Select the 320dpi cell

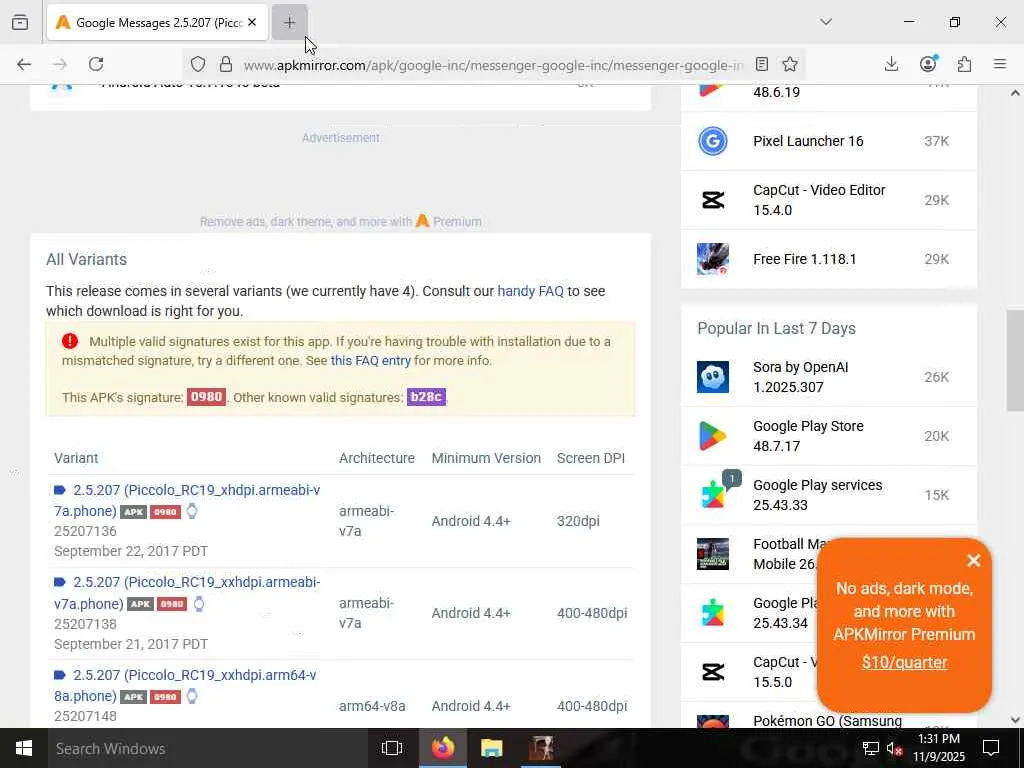coord(578,521)
